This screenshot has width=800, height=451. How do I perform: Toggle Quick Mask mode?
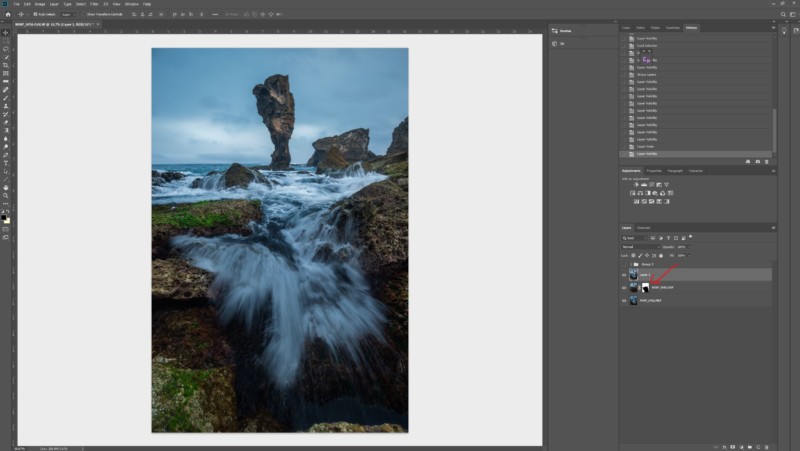pos(6,229)
